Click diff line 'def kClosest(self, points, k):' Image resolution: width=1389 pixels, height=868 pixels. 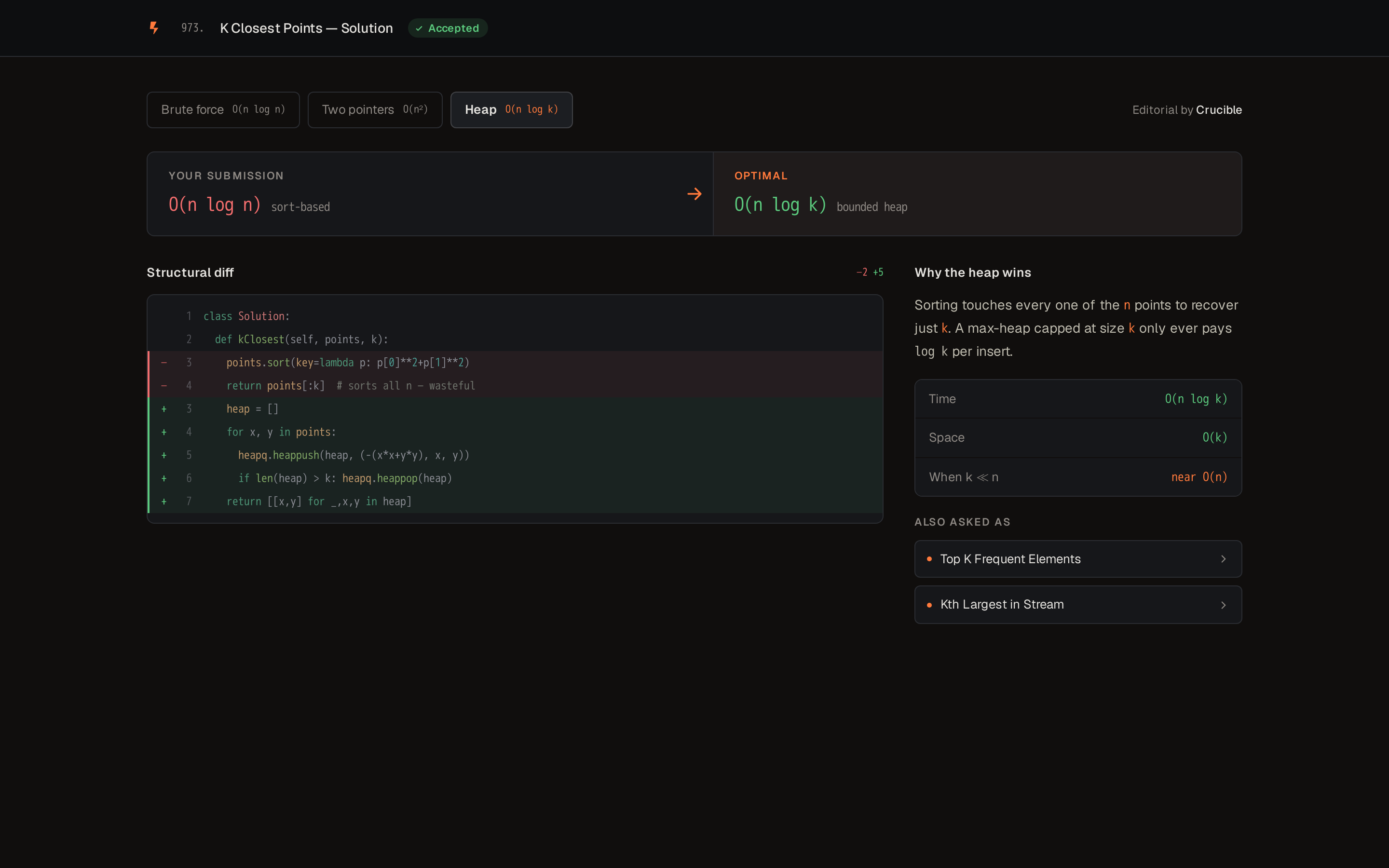tap(515, 339)
